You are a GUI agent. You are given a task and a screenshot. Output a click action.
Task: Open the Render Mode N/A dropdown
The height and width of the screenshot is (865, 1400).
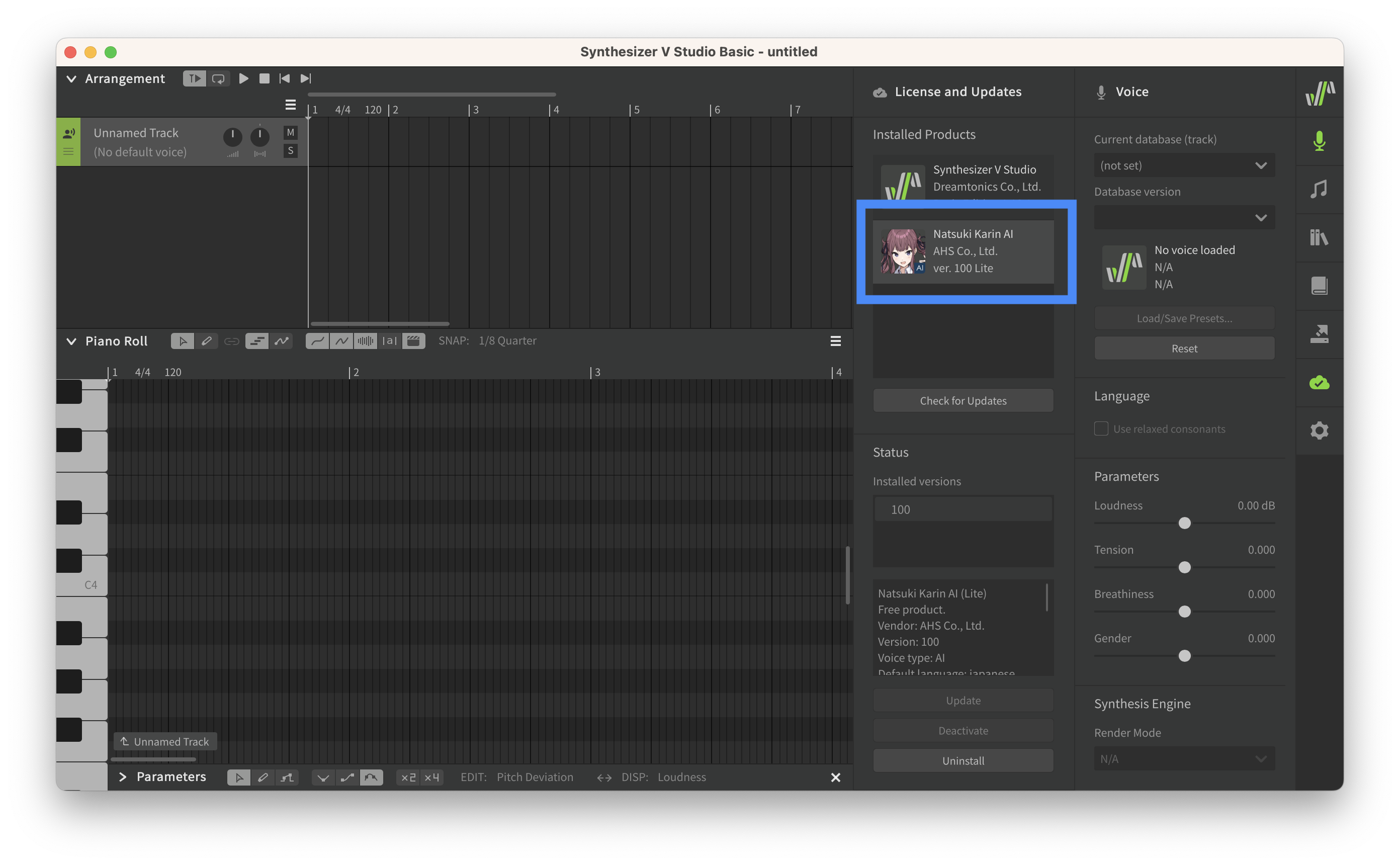pyautogui.click(x=1184, y=758)
